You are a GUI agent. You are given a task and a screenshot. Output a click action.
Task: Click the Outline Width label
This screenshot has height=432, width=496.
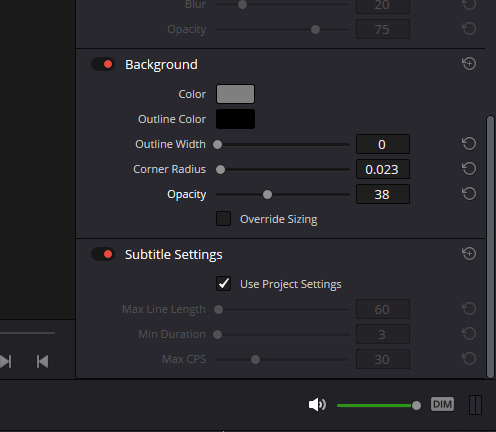pyautogui.click(x=170, y=144)
